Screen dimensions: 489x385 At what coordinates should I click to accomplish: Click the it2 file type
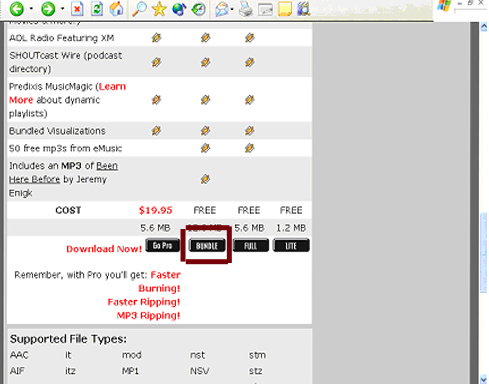[70, 371]
